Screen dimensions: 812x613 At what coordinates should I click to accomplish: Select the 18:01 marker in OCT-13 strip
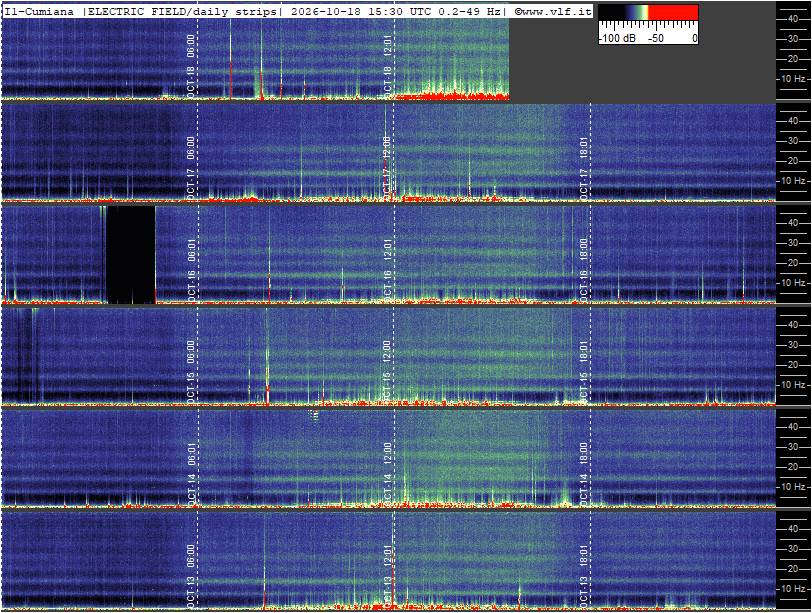tap(584, 556)
